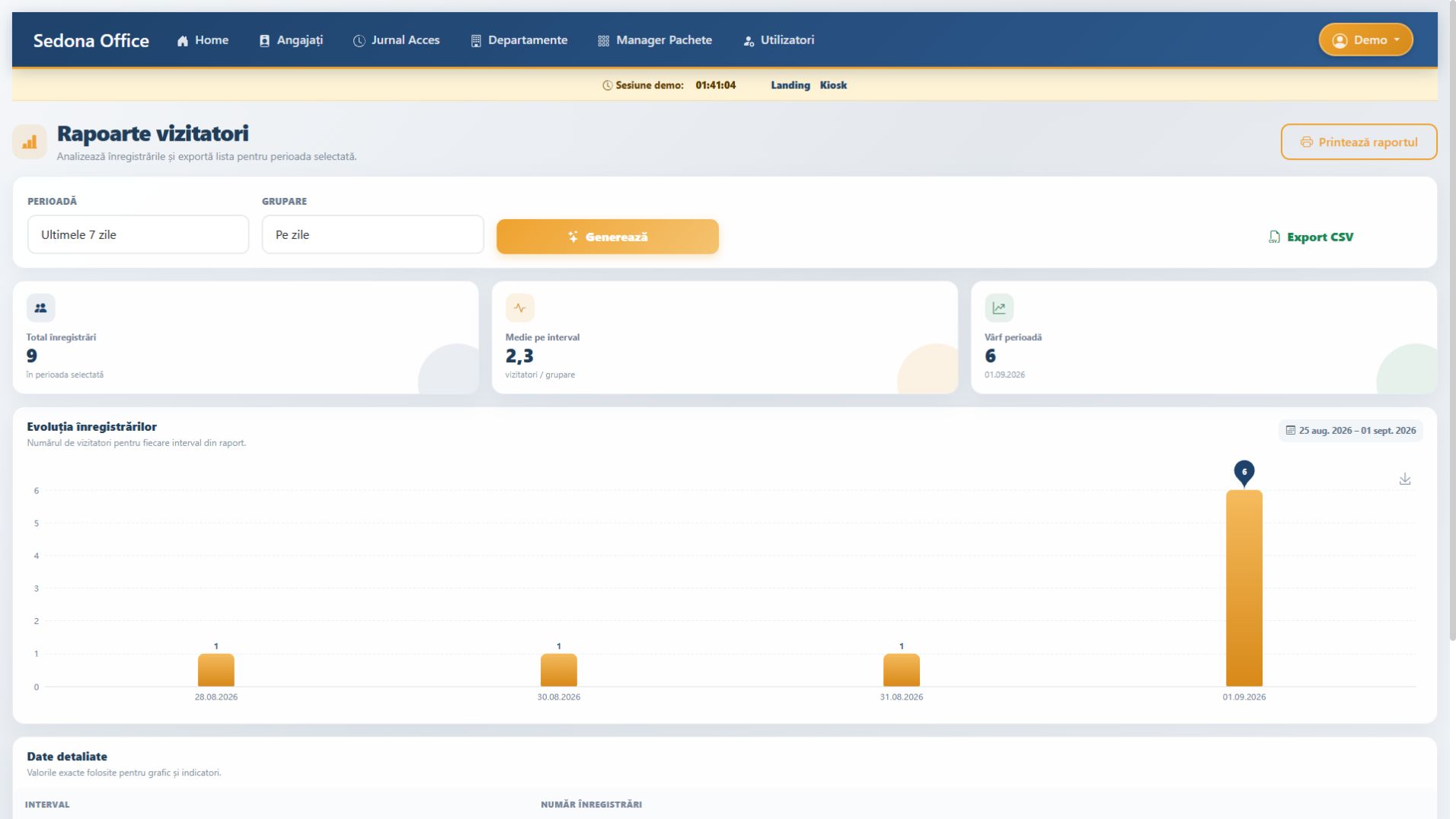
Task: Navigate to Departamente
Action: pos(519,40)
